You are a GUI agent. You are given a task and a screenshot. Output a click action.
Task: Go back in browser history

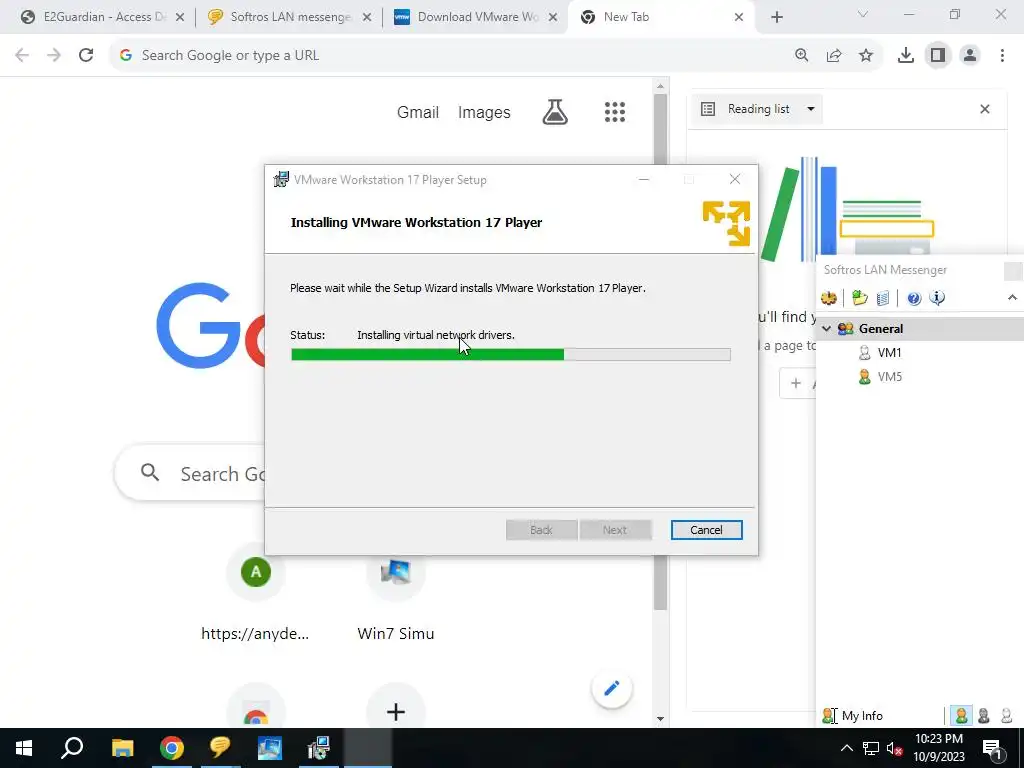coord(22,56)
